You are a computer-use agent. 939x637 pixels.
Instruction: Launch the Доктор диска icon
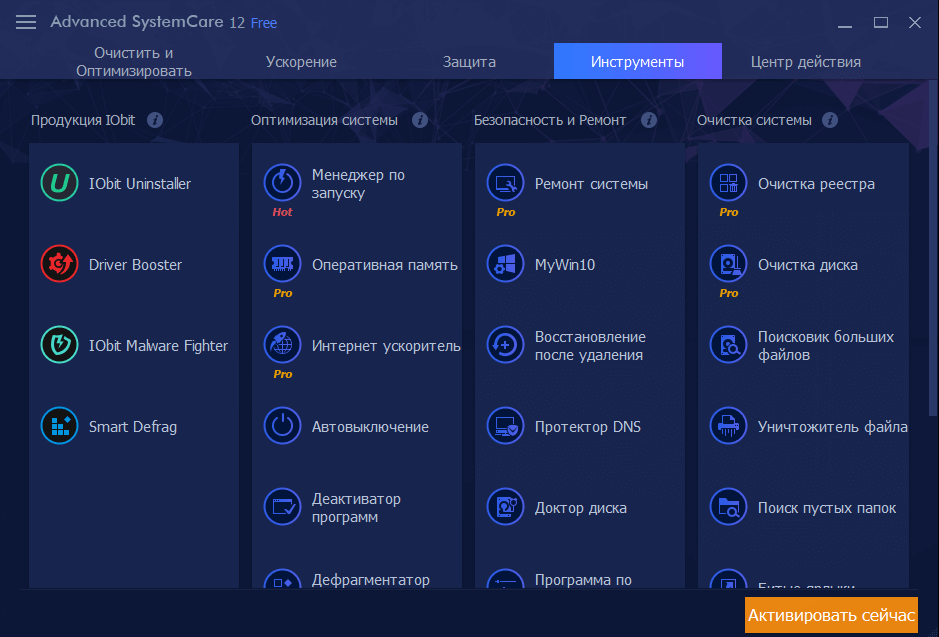click(x=505, y=508)
